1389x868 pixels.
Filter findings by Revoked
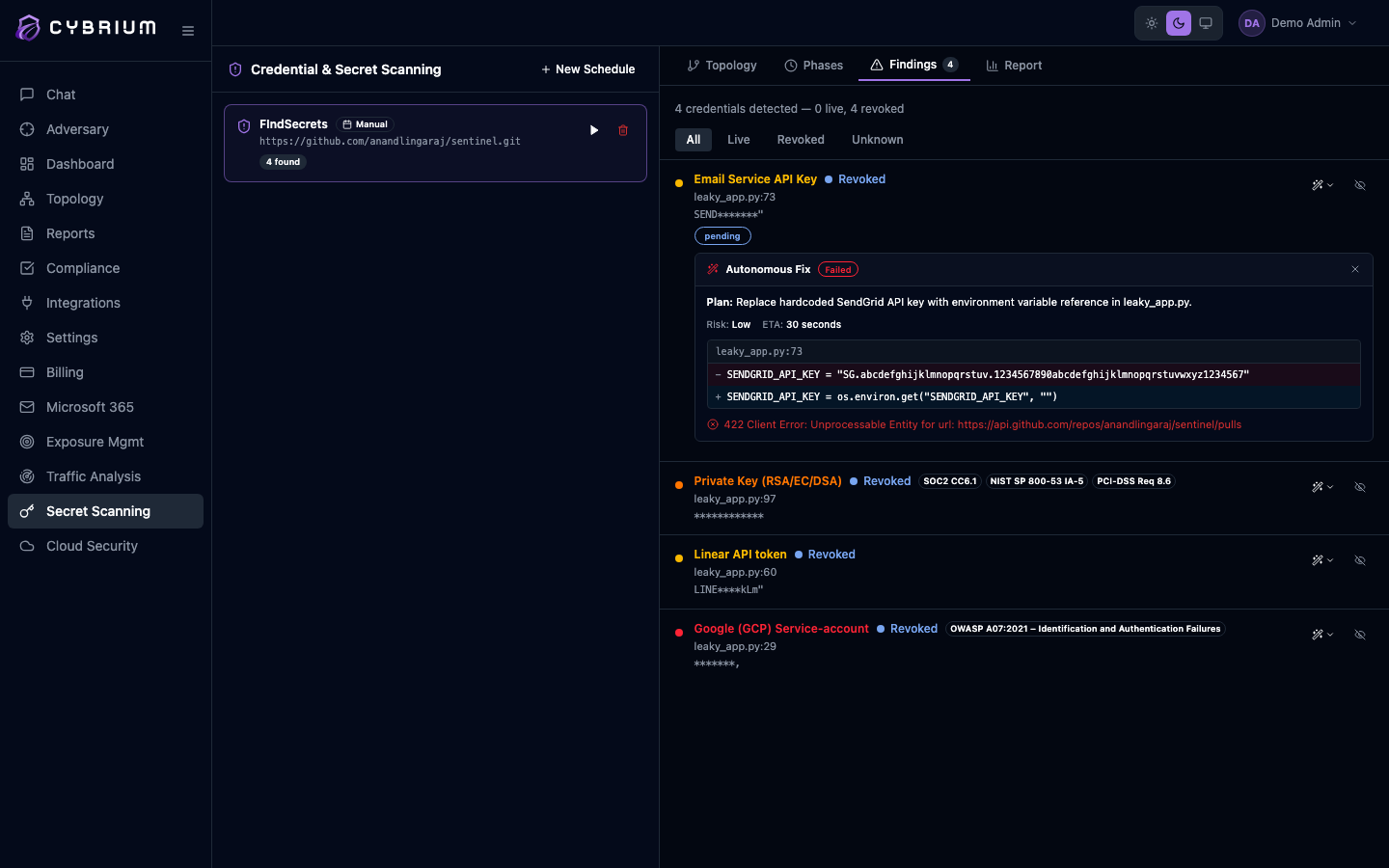click(801, 140)
